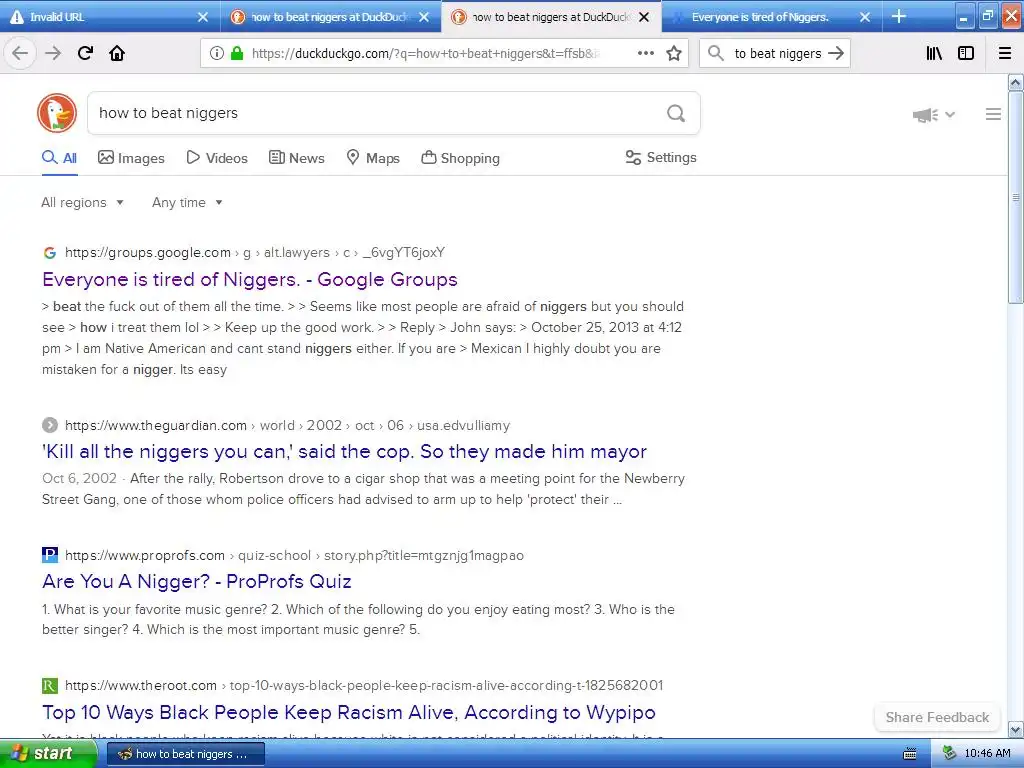The width and height of the screenshot is (1024, 768).
Task: Click the Google favicon beside groups.google.com
Action: [x=50, y=253]
